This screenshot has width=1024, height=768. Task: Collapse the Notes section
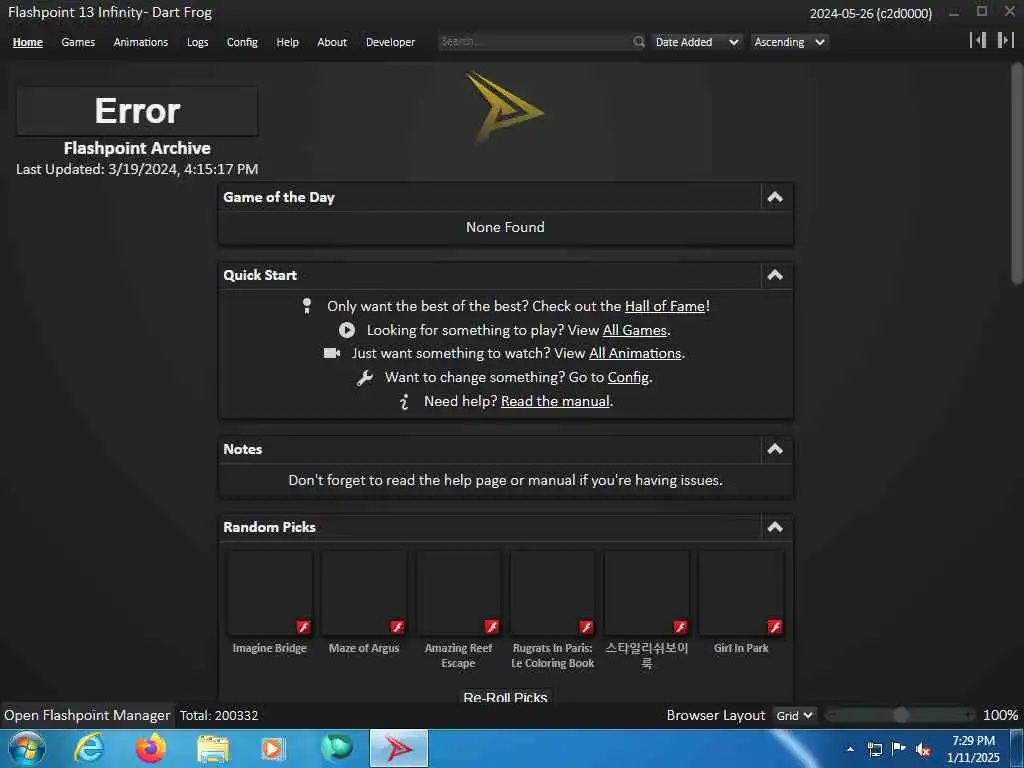[775, 449]
